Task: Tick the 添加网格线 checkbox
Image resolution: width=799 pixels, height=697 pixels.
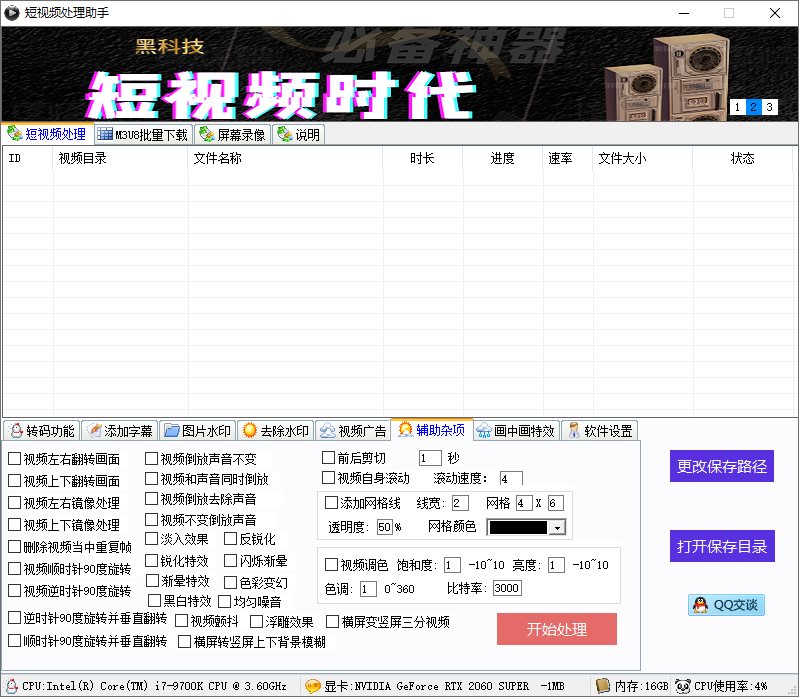Action: tap(332, 502)
